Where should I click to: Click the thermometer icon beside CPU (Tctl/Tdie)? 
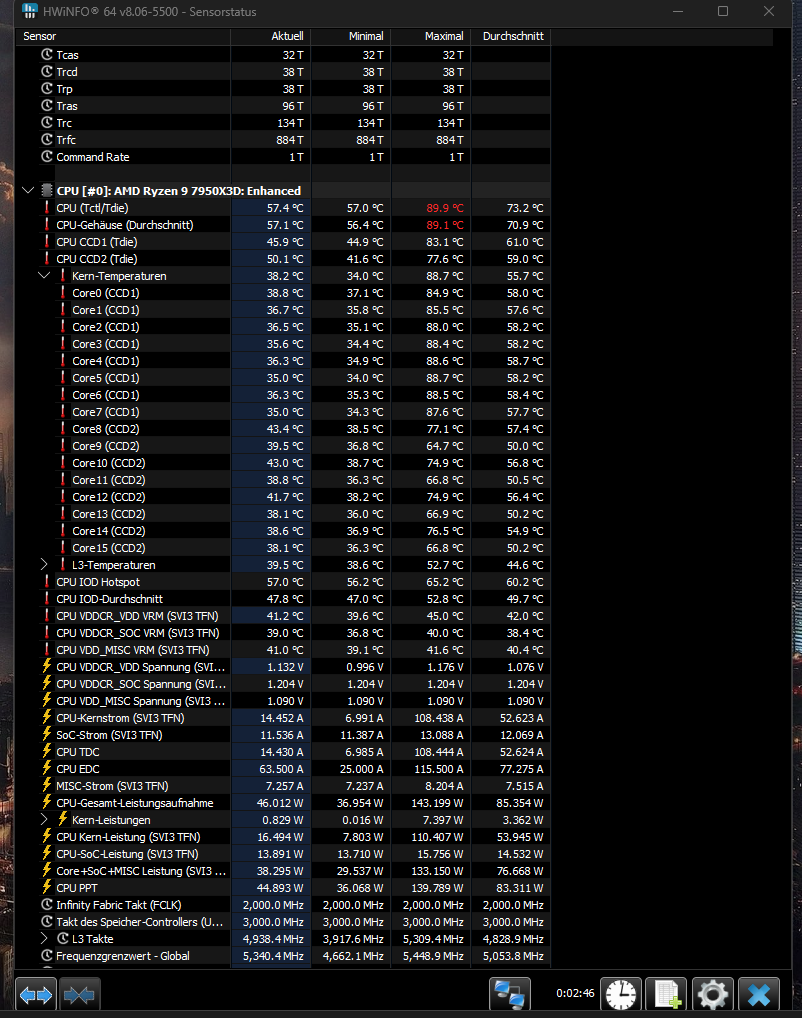(x=47, y=208)
